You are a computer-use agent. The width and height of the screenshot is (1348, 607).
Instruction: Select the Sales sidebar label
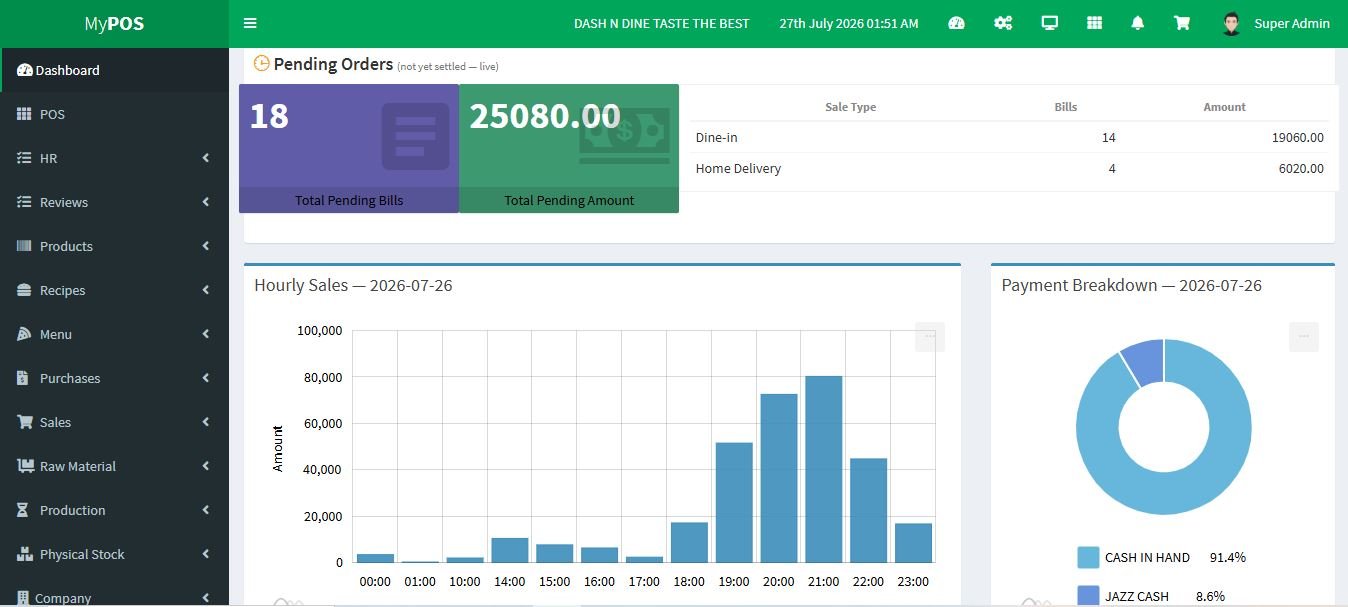pos(55,422)
